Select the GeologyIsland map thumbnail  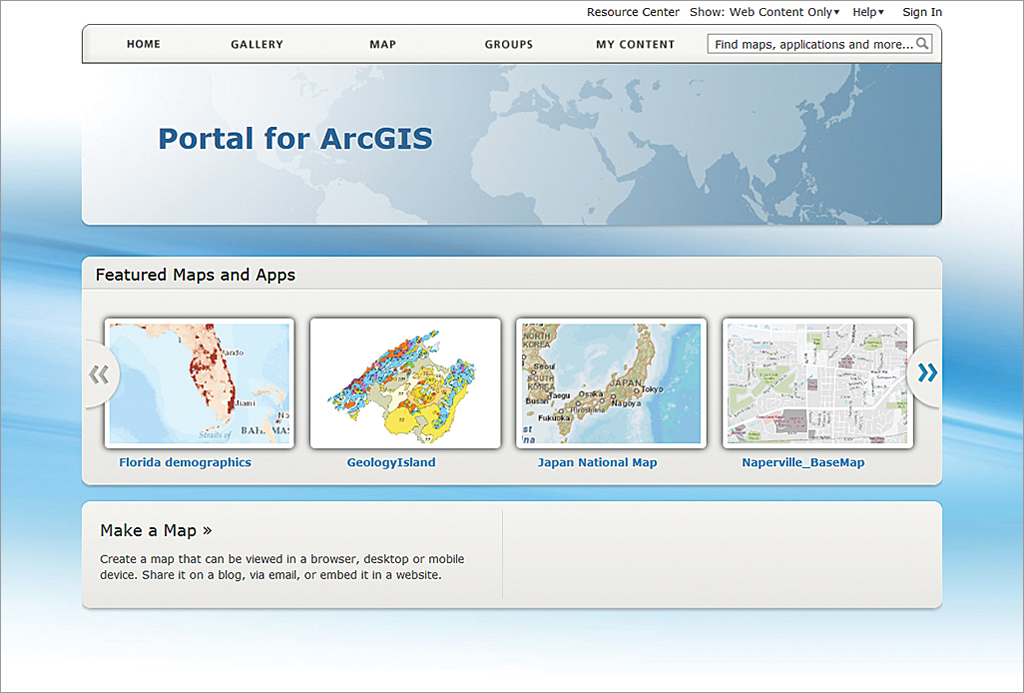[x=406, y=383]
